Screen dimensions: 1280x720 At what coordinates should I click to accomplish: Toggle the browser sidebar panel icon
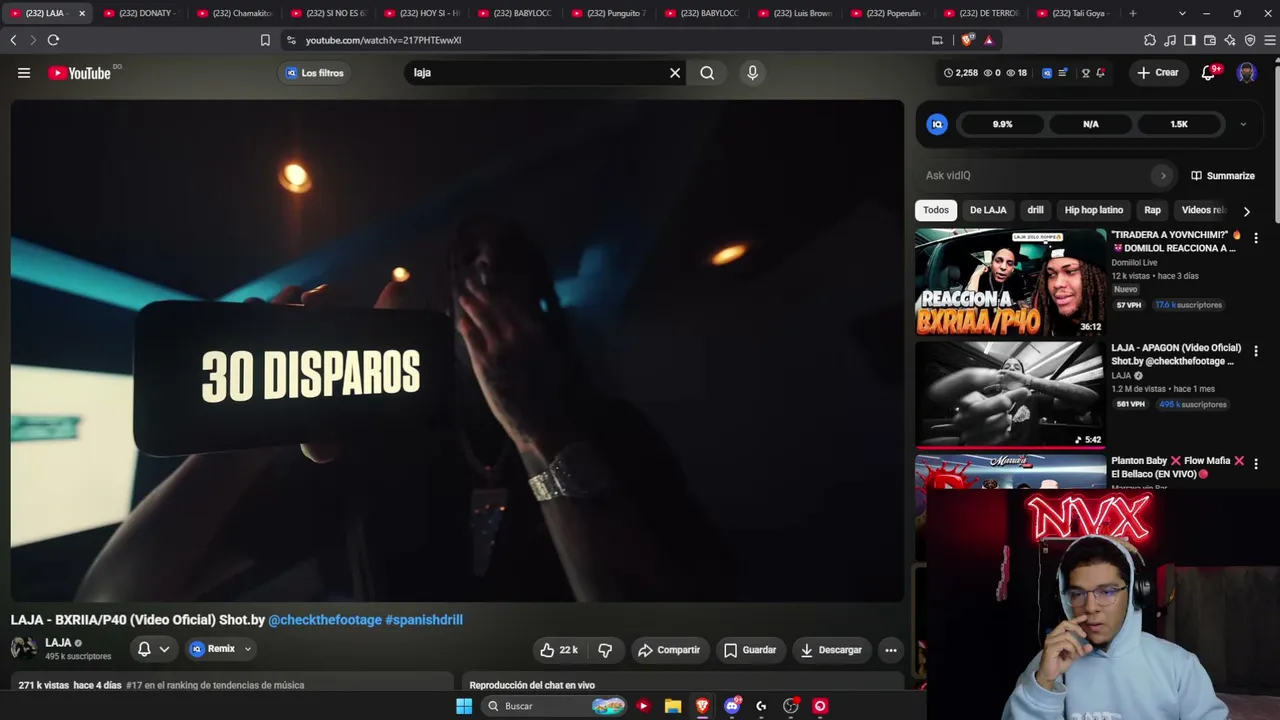(1190, 40)
